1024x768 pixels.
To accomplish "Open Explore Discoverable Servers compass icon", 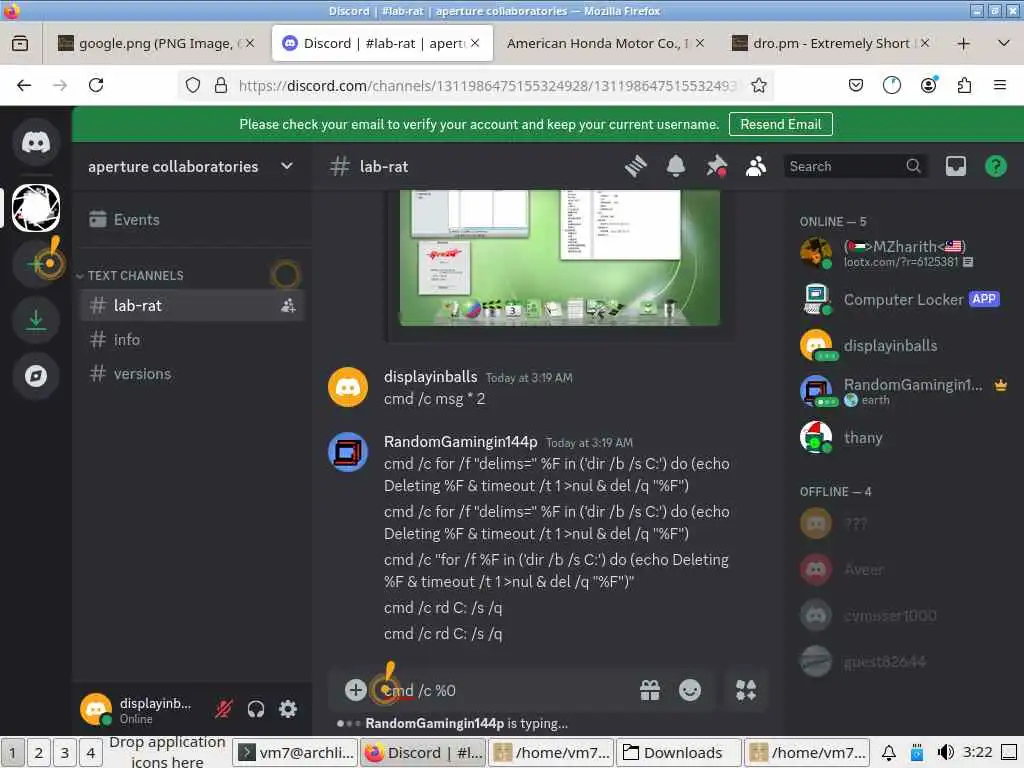I will tap(36, 376).
